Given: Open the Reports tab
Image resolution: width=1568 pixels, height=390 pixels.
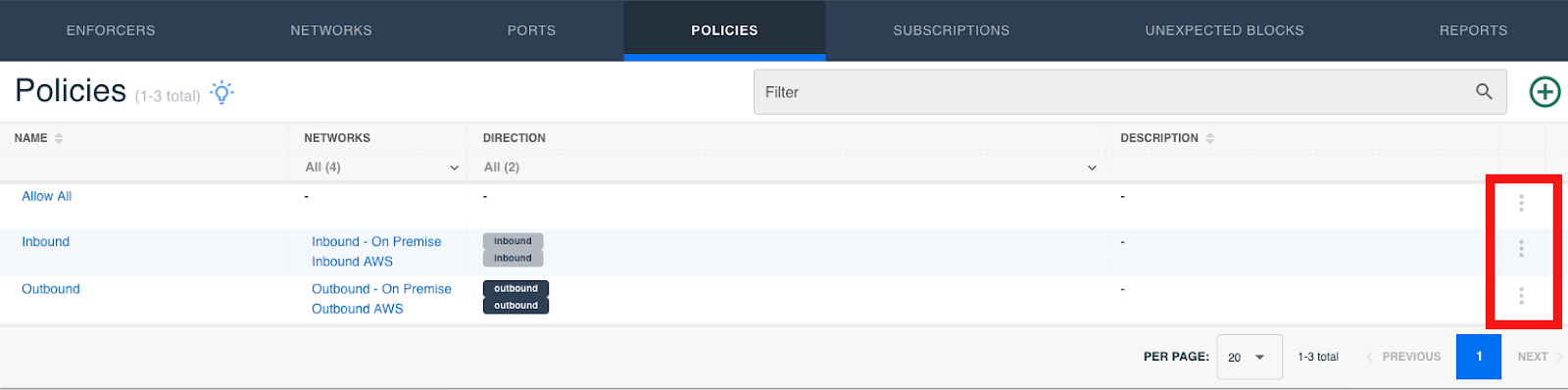Looking at the screenshot, I should click(x=1473, y=30).
